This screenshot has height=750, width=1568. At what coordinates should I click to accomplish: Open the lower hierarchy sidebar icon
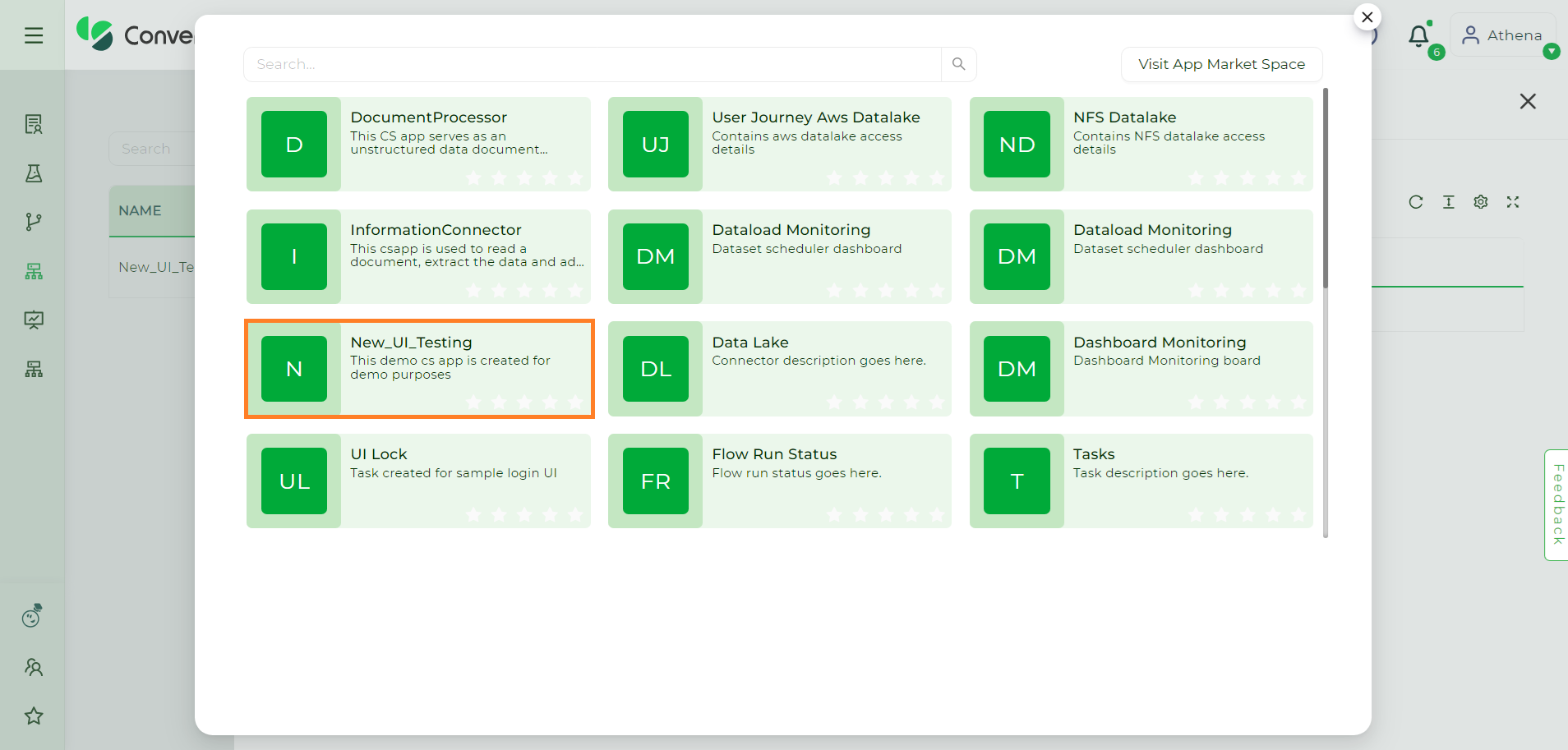tap(34, 369)
